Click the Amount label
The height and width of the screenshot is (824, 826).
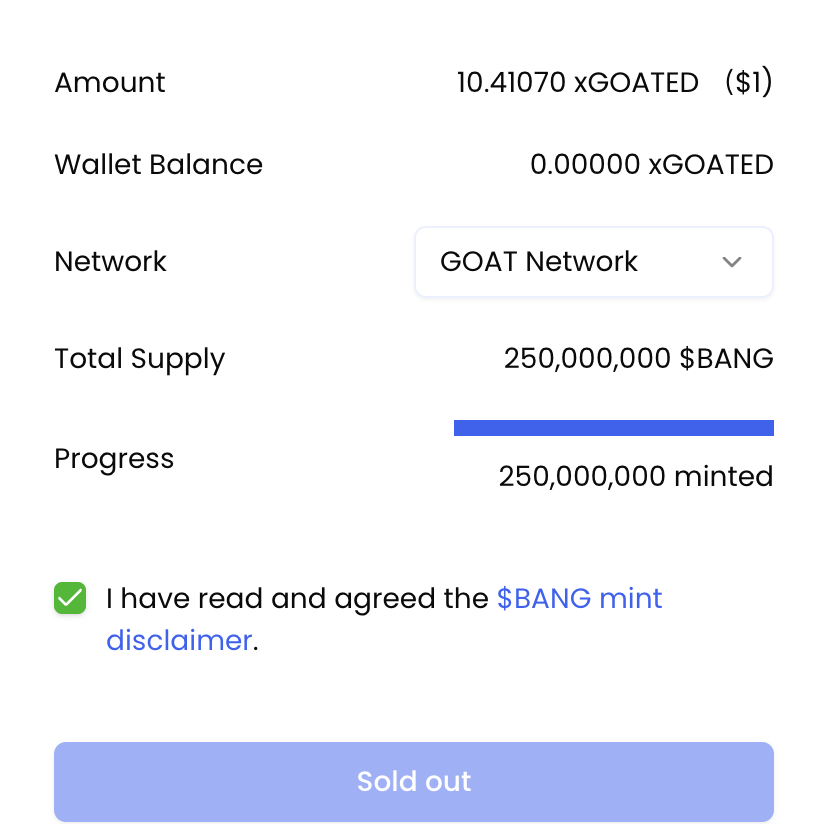pos(110,82)
